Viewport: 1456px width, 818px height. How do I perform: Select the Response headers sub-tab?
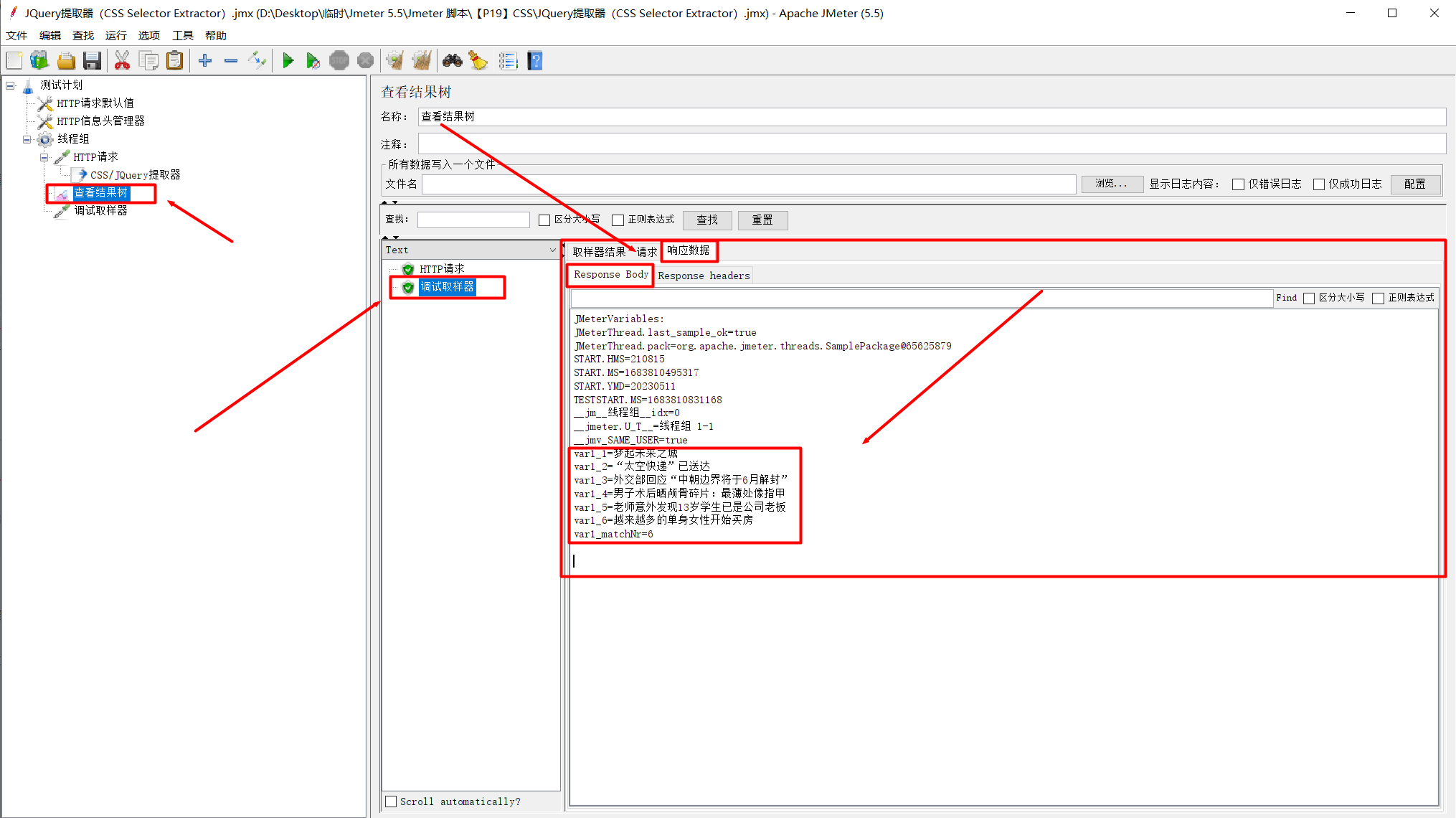coord(704,276)
